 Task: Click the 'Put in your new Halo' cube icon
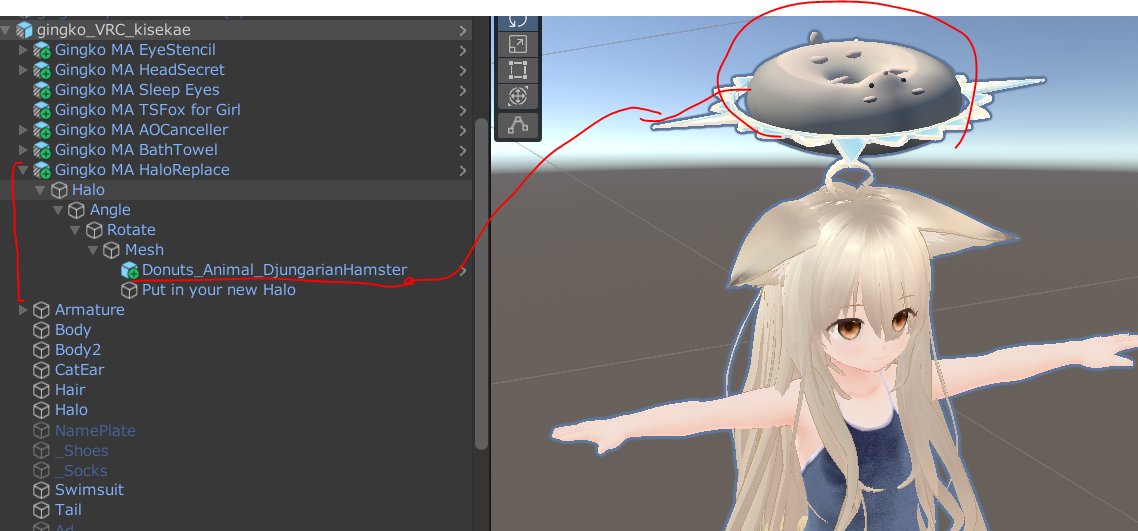129,290
